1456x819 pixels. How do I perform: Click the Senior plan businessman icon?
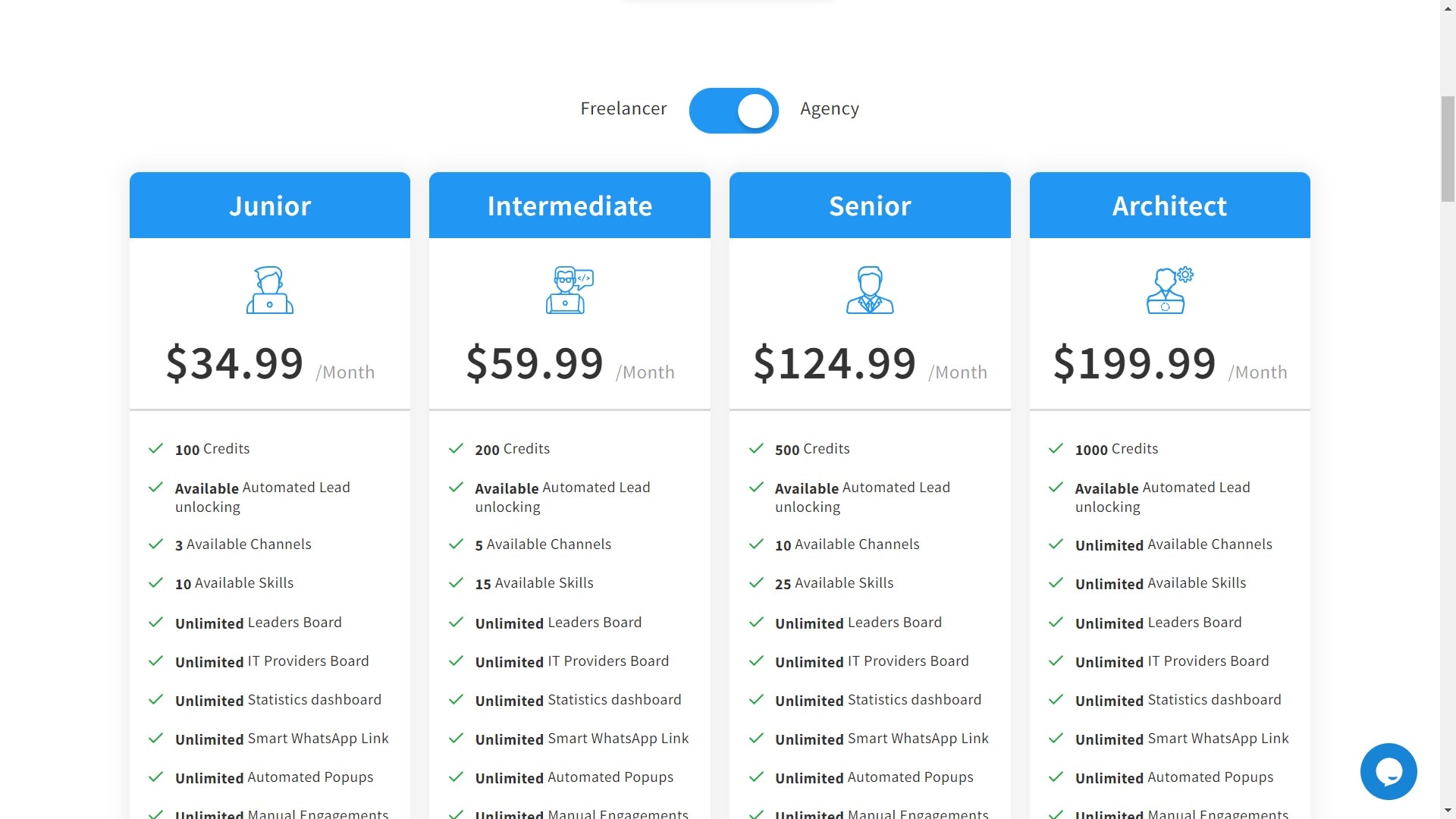(870, 290)
